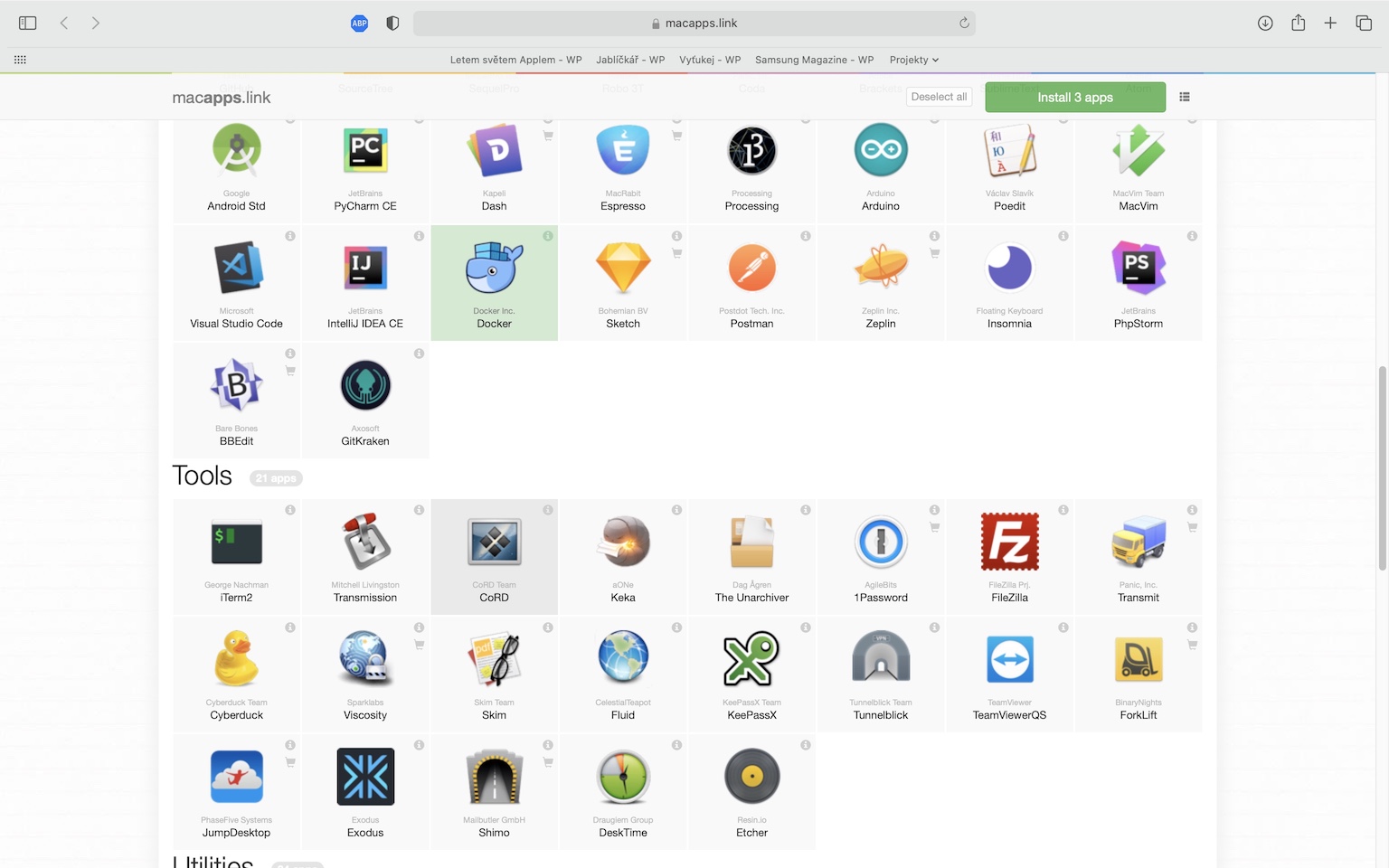The width and height of the screenshot is (1389, 868).
Task: Open the Projekty bookmarks dropdown
Action: coord(914,60)
